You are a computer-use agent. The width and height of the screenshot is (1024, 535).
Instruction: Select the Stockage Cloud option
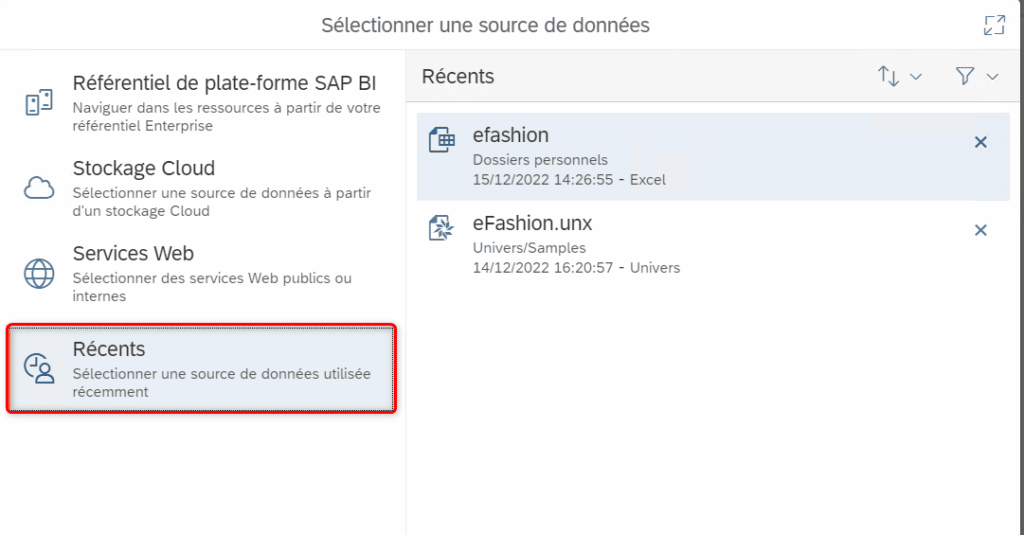[x=202, y=188]
